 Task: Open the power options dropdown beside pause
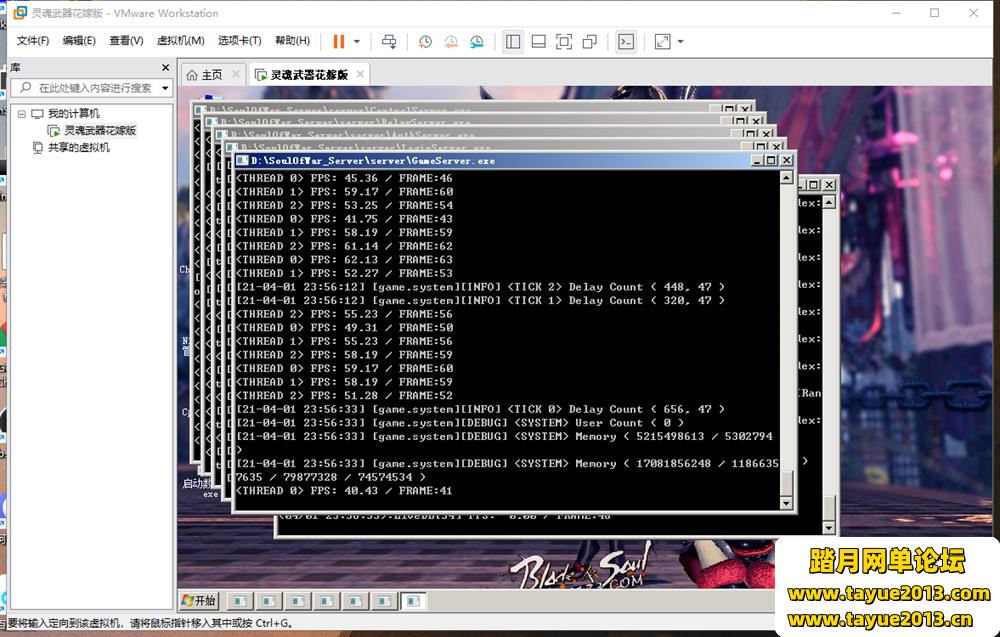point(357,41)
